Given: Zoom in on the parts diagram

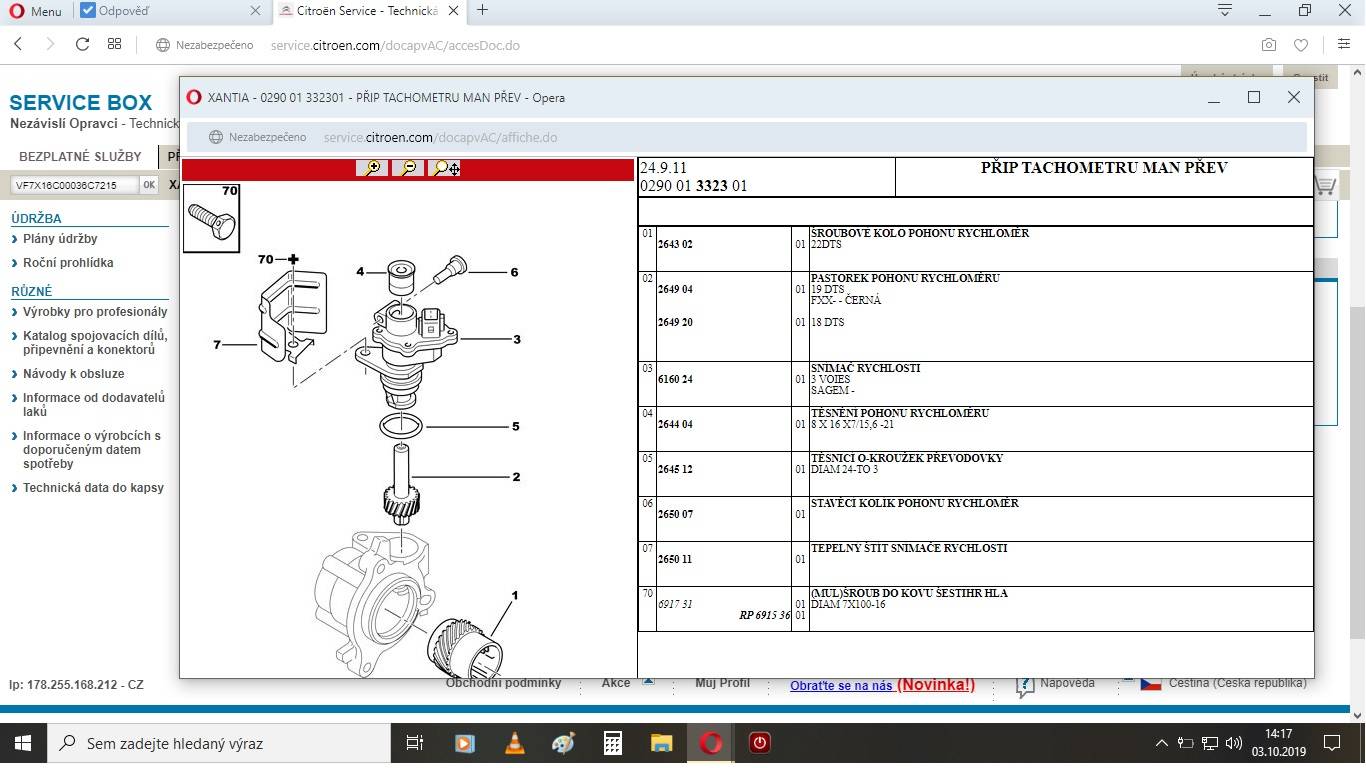Looking at the screenshot, I should click(372, 168).
